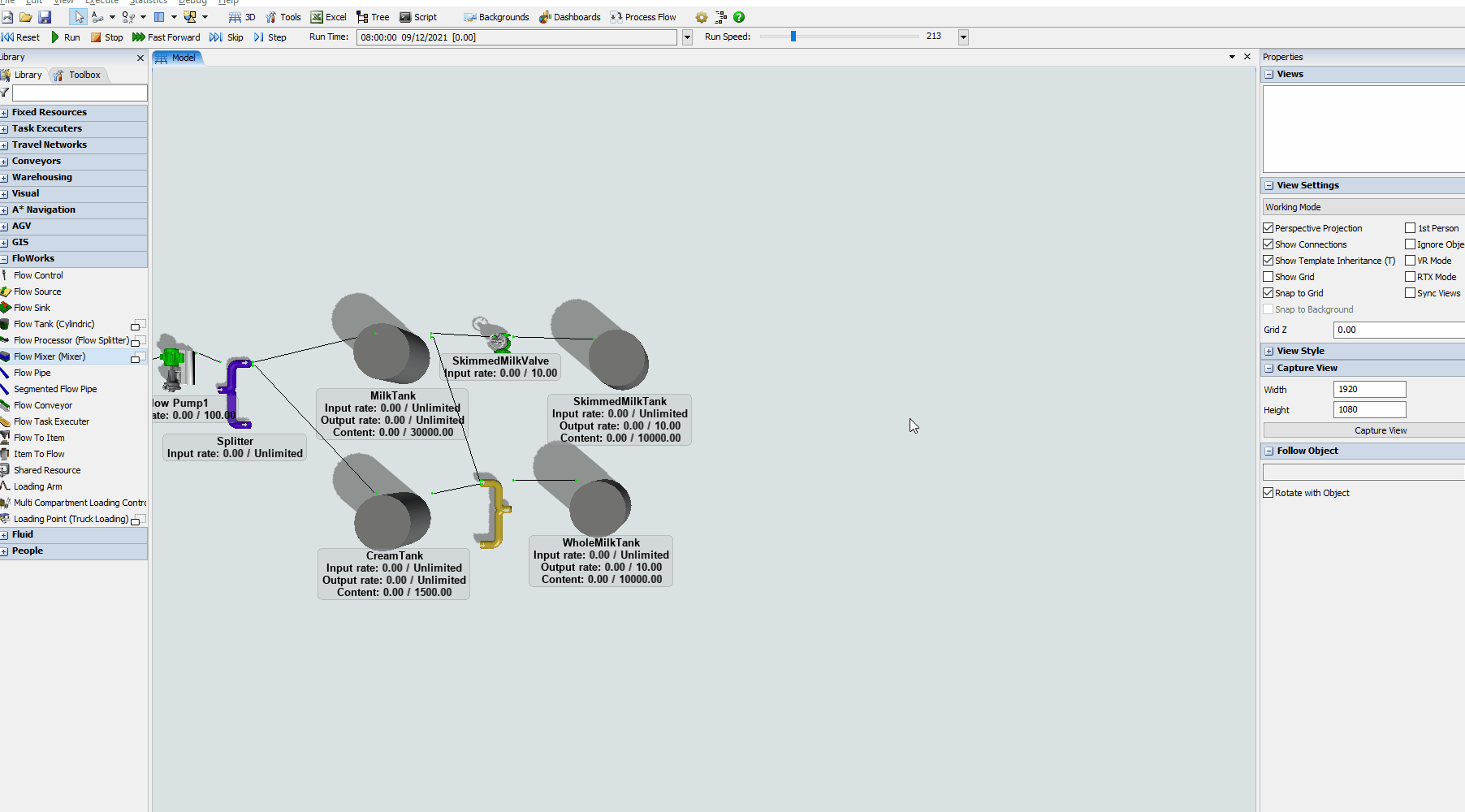Enable RTX Mode checkbox
The height and width of the screenshot is (812, 1465).
coord(1411,277)
